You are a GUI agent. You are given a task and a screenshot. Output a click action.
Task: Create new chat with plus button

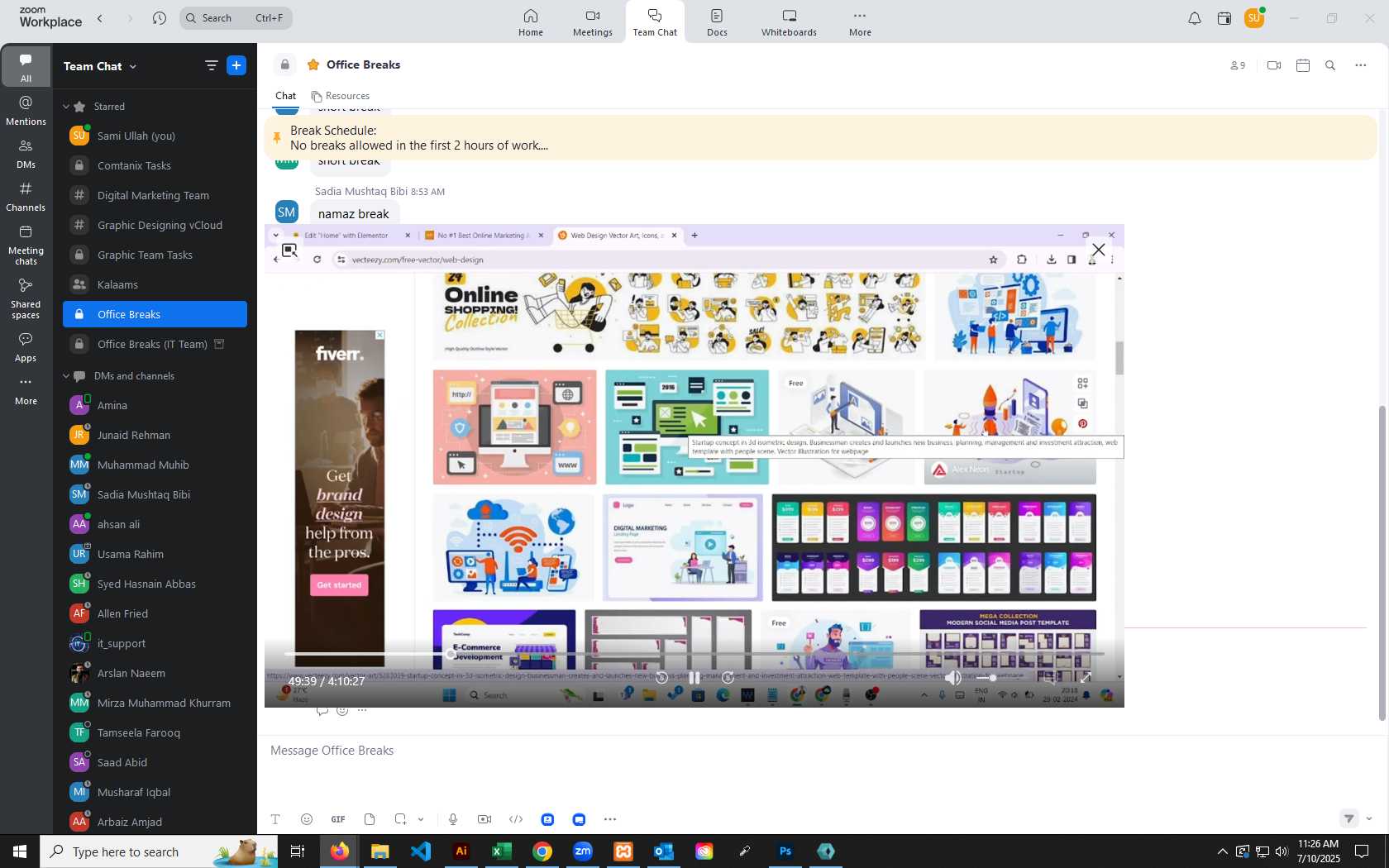point(236,65)
